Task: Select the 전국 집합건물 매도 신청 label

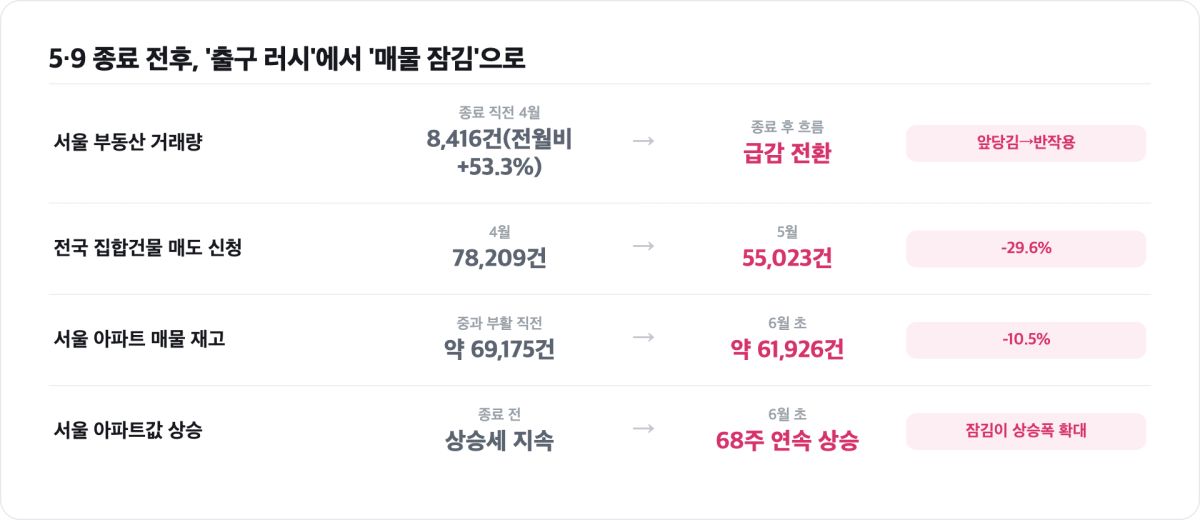Action: pos(148,248)
